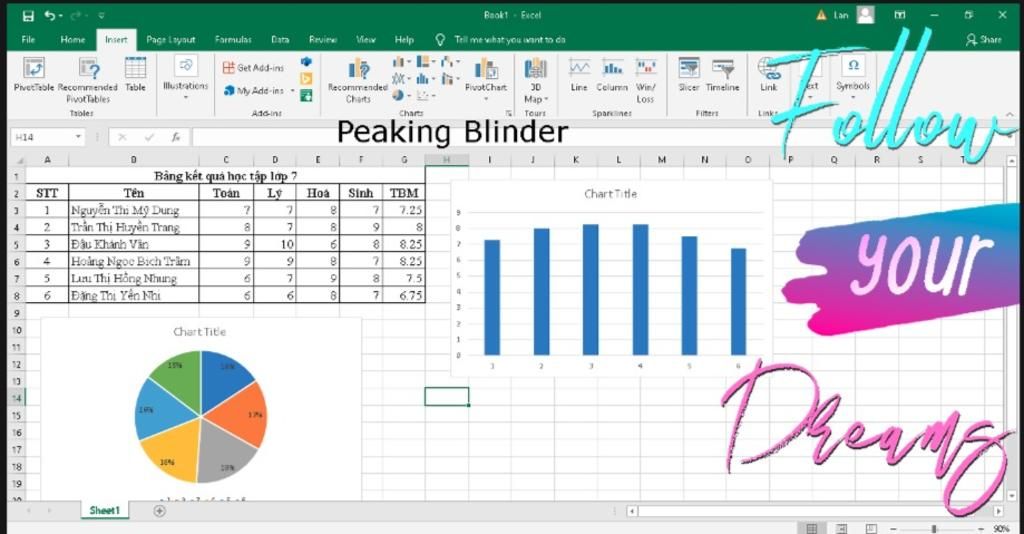
Task: Switch to the Home tab
Action: click(x=72, y=39)
